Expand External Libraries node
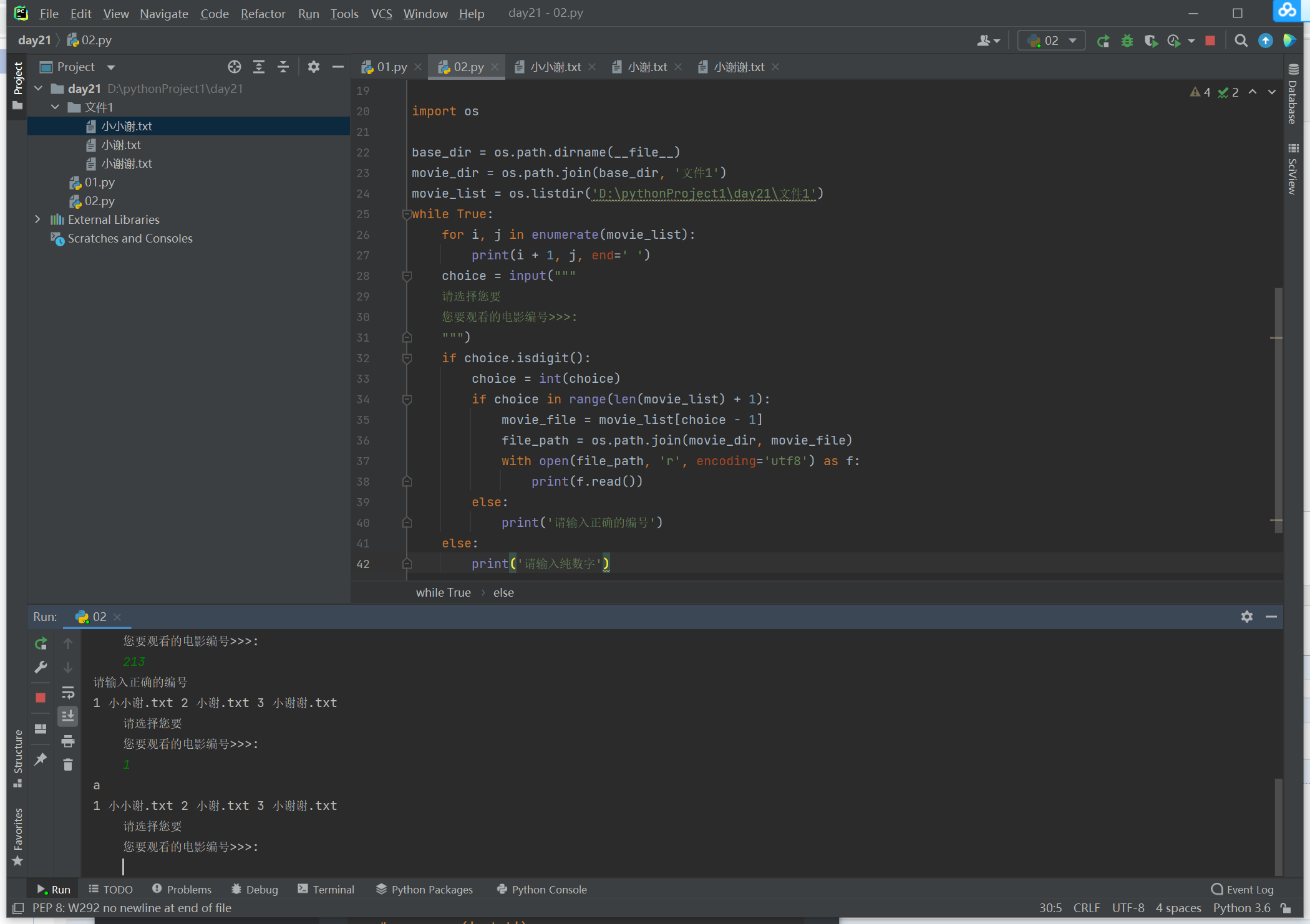1310x924 pixels. tap(37, 219)
